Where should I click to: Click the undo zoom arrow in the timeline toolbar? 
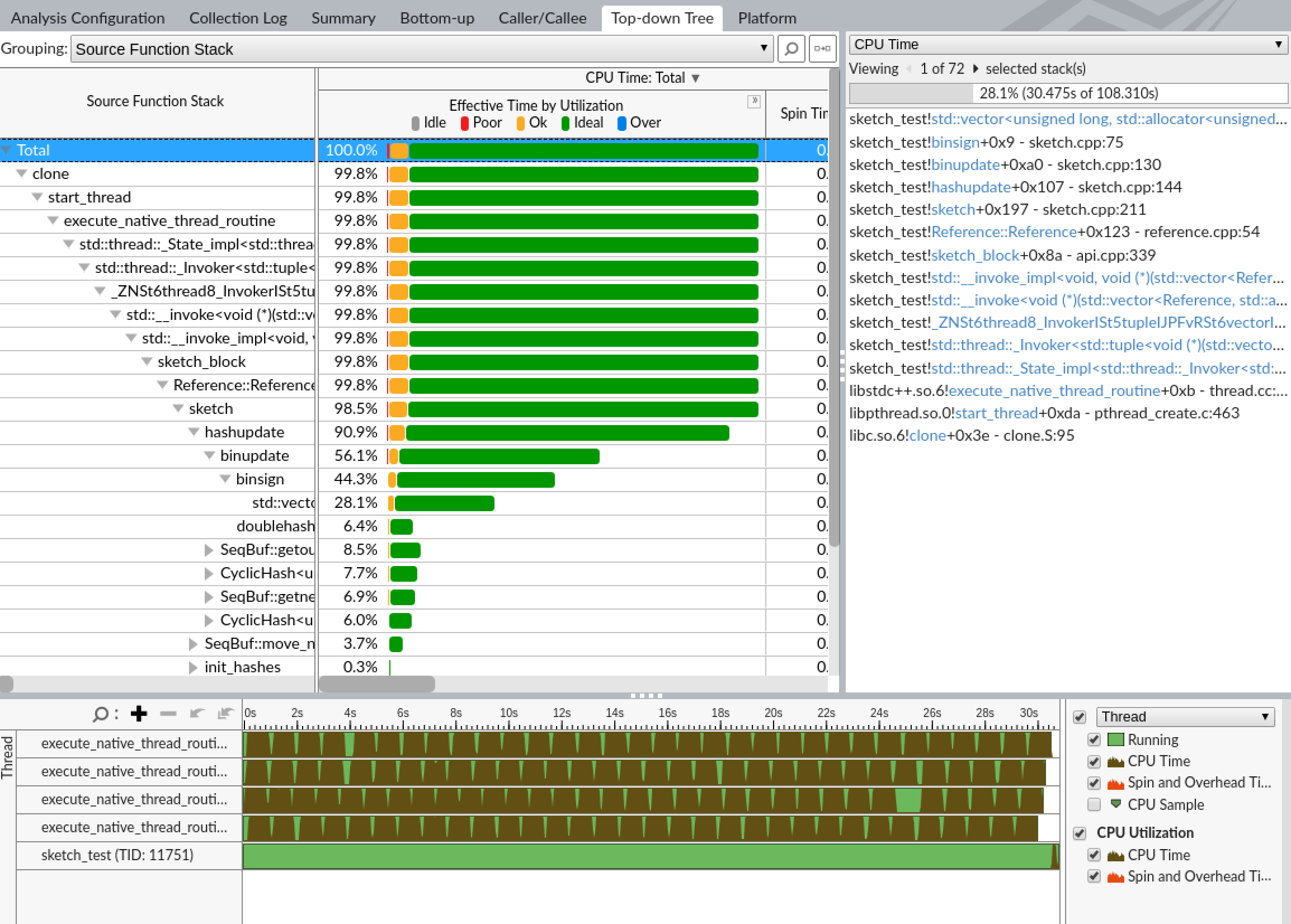point(198,714)
